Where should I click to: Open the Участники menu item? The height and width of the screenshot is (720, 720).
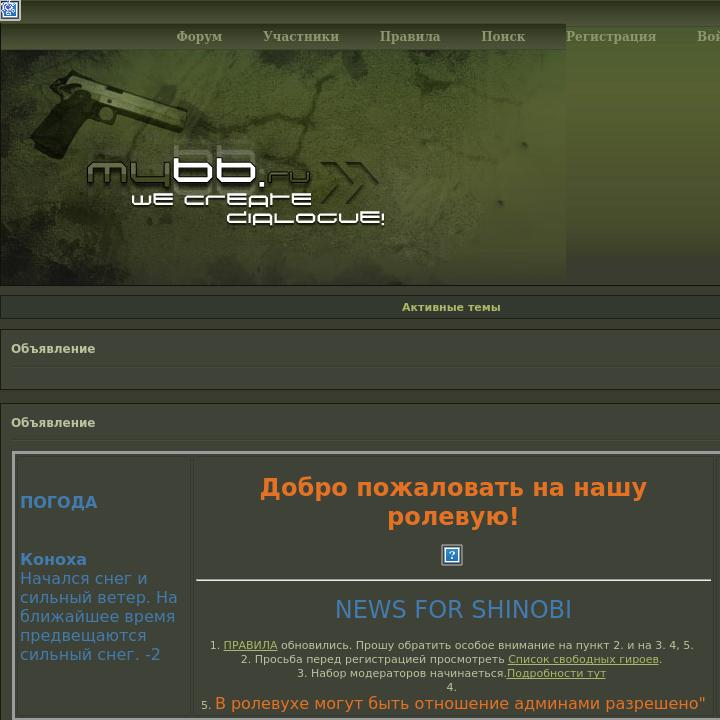click(x=301, y=36)
